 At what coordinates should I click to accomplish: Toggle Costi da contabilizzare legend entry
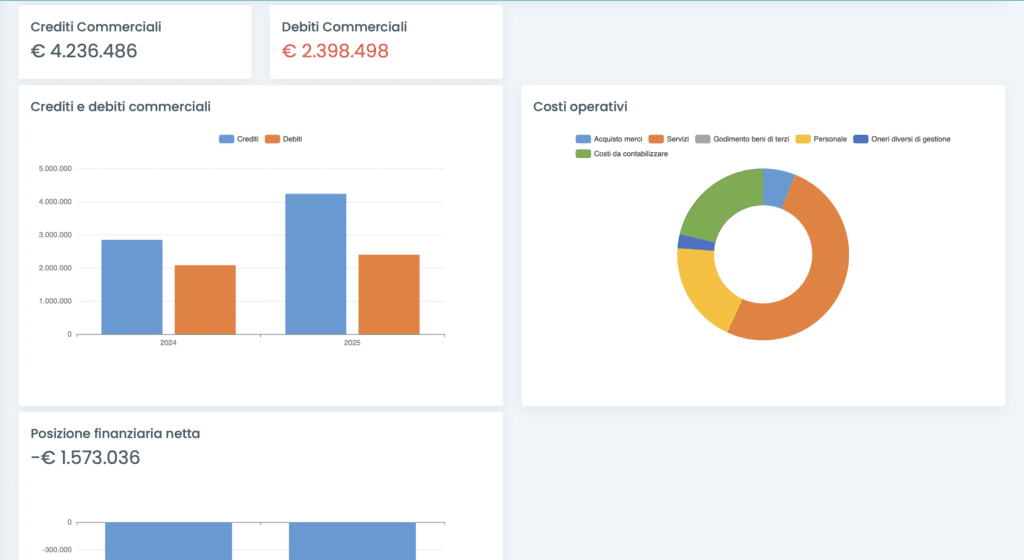click(x=622, y=153)
